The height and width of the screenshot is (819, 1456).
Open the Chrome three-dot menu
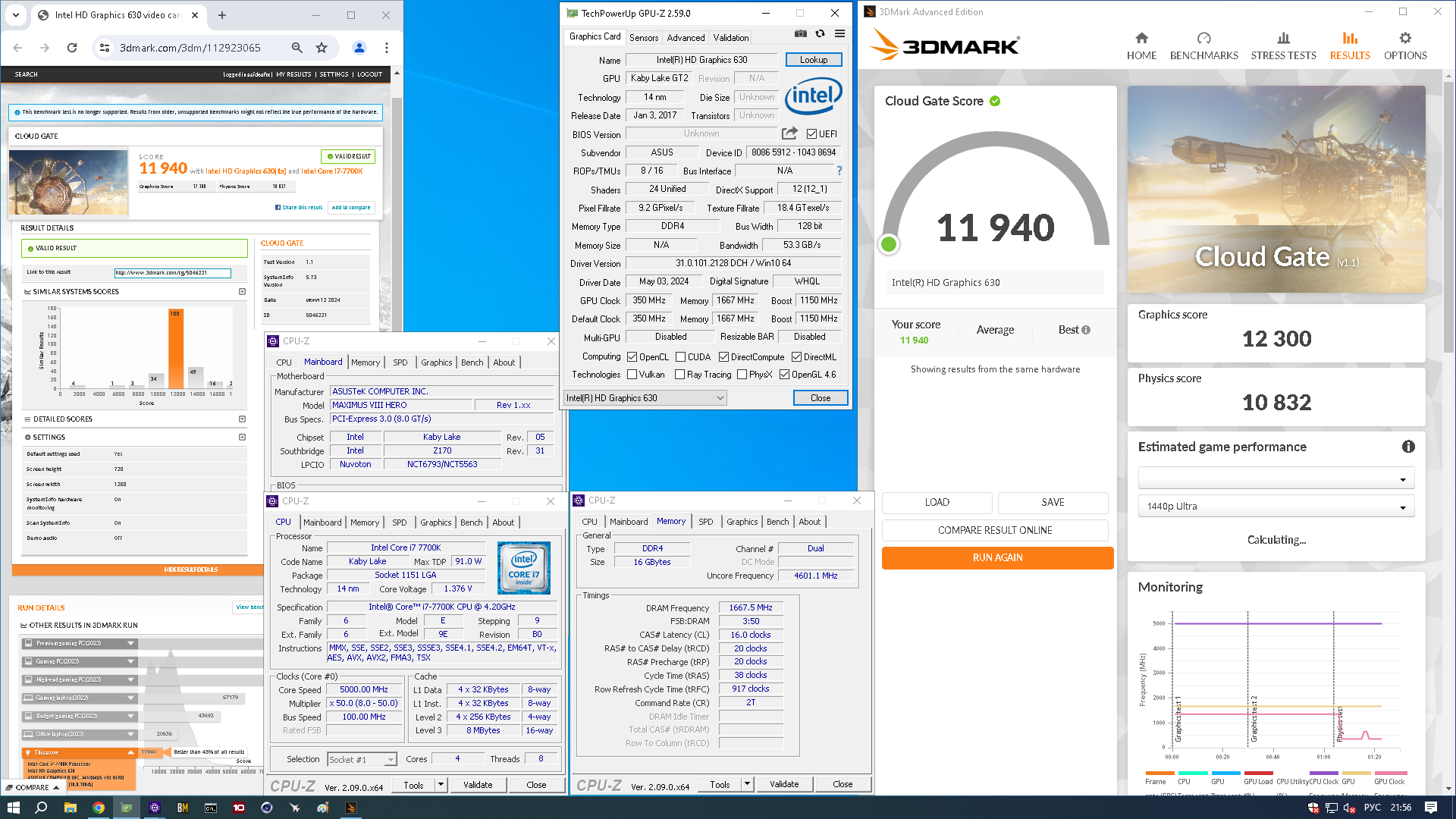pos(387,48)
